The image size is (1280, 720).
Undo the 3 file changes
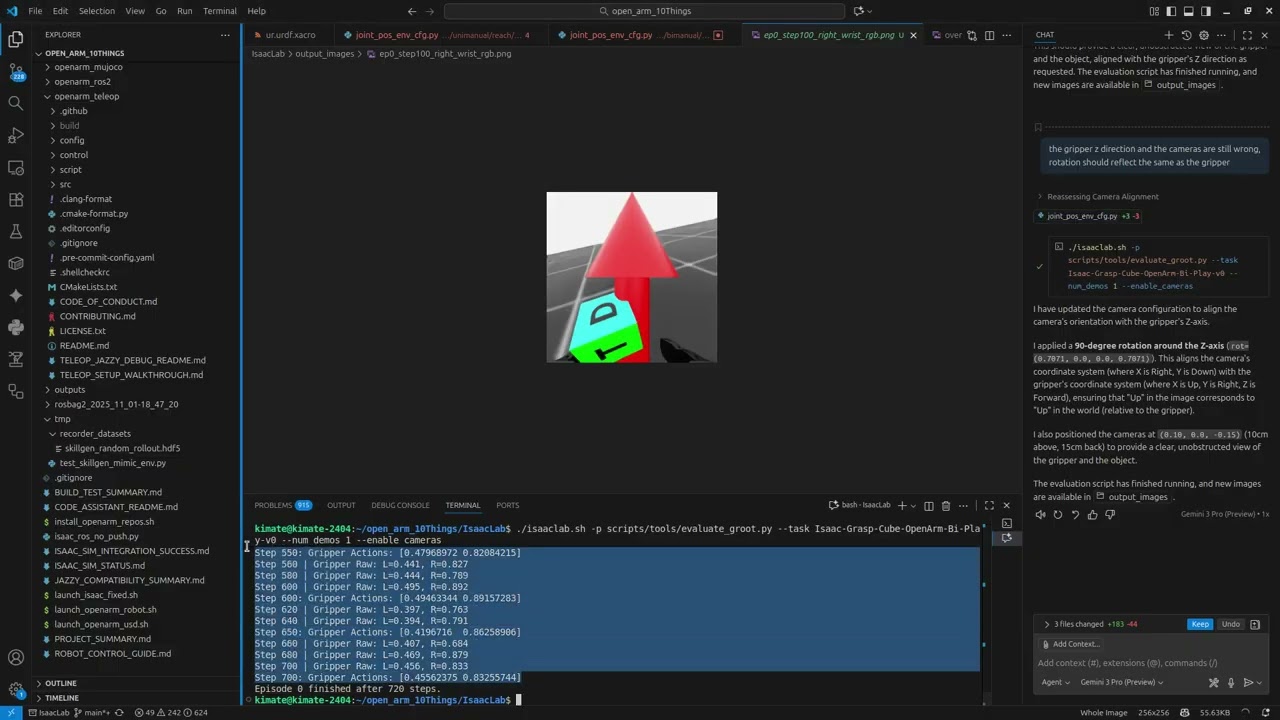tap(1231, 624)
